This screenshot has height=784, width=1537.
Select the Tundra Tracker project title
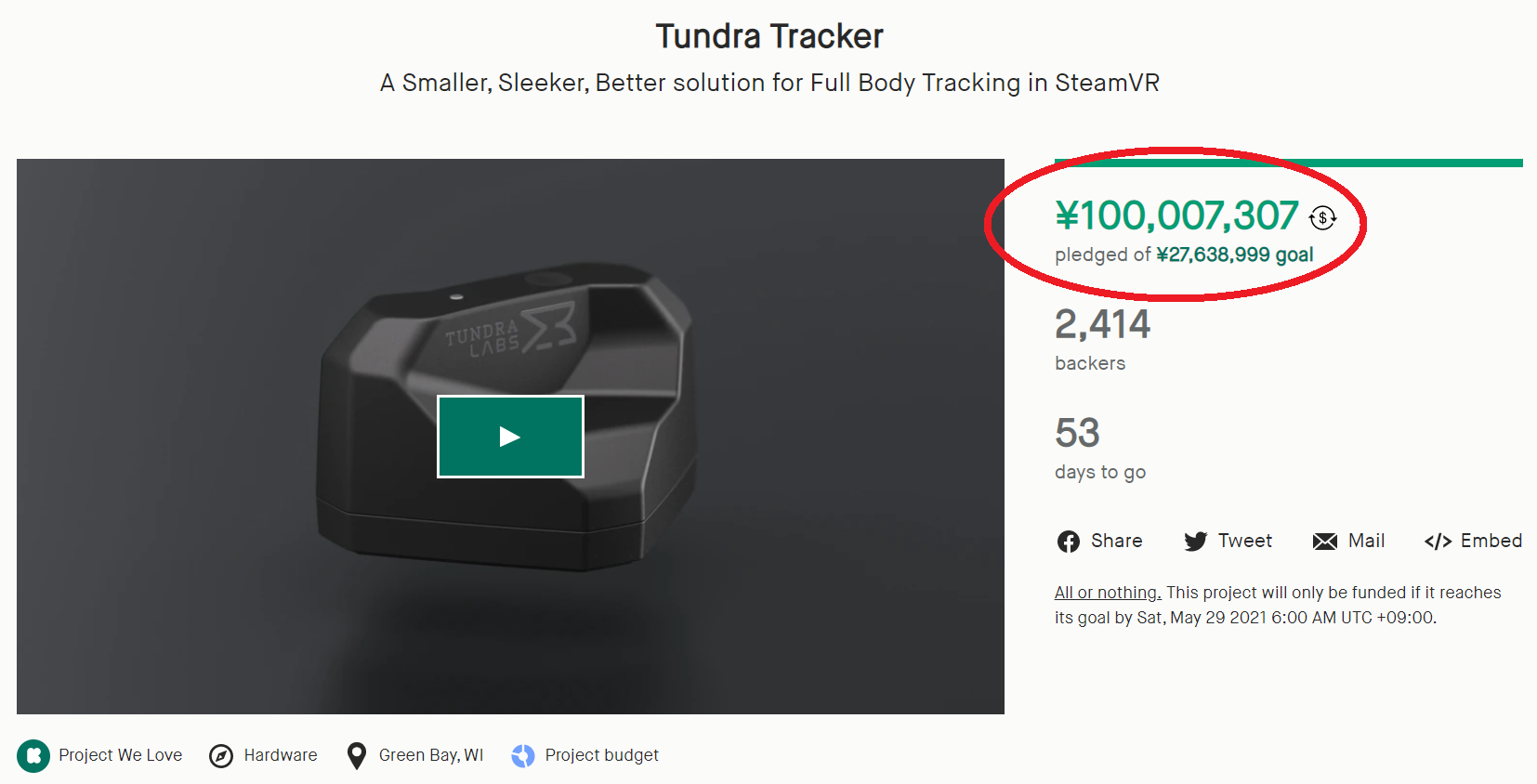[768, 35]
